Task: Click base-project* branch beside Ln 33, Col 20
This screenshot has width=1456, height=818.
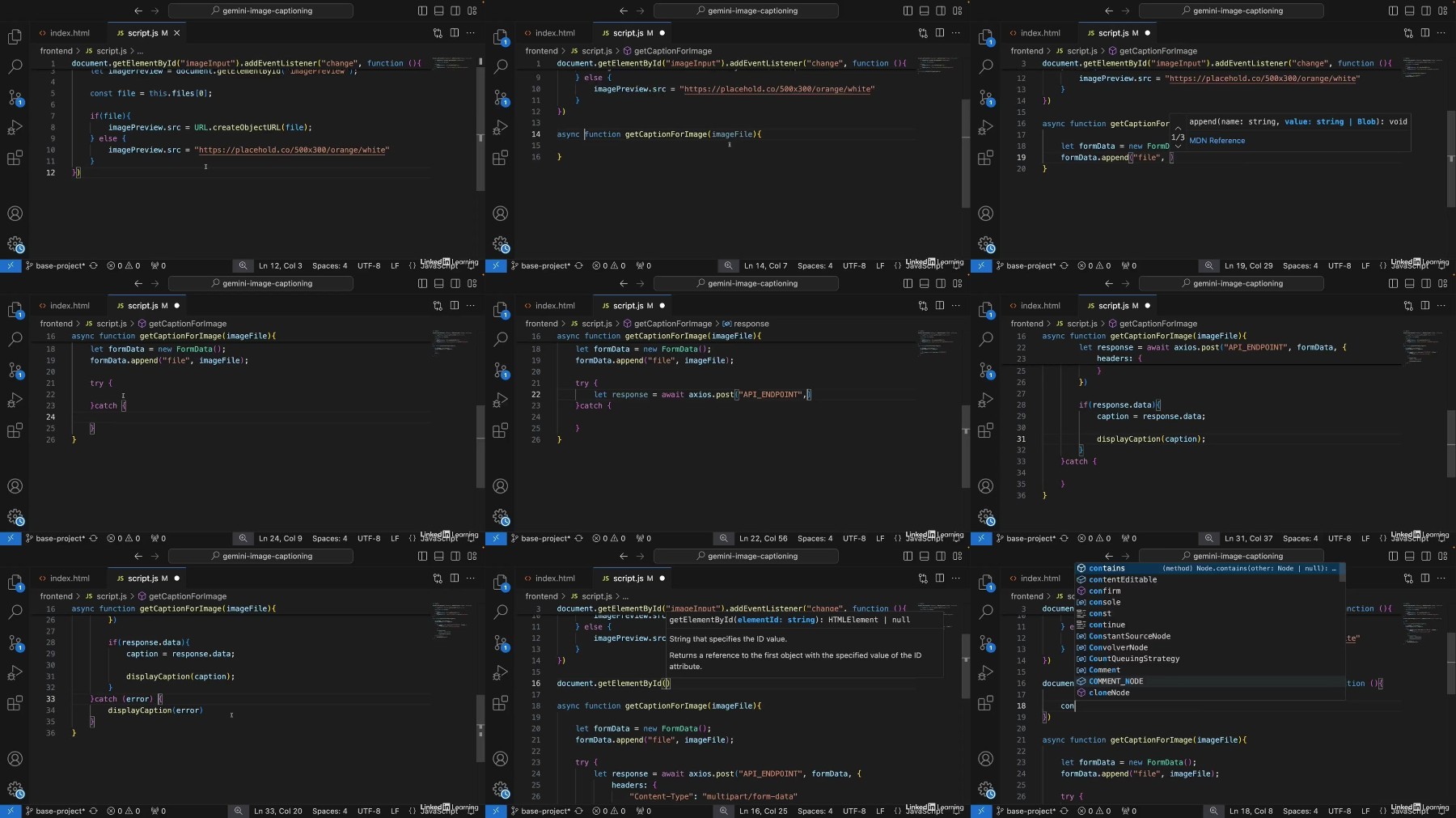Action: click(x=55, y=811)
